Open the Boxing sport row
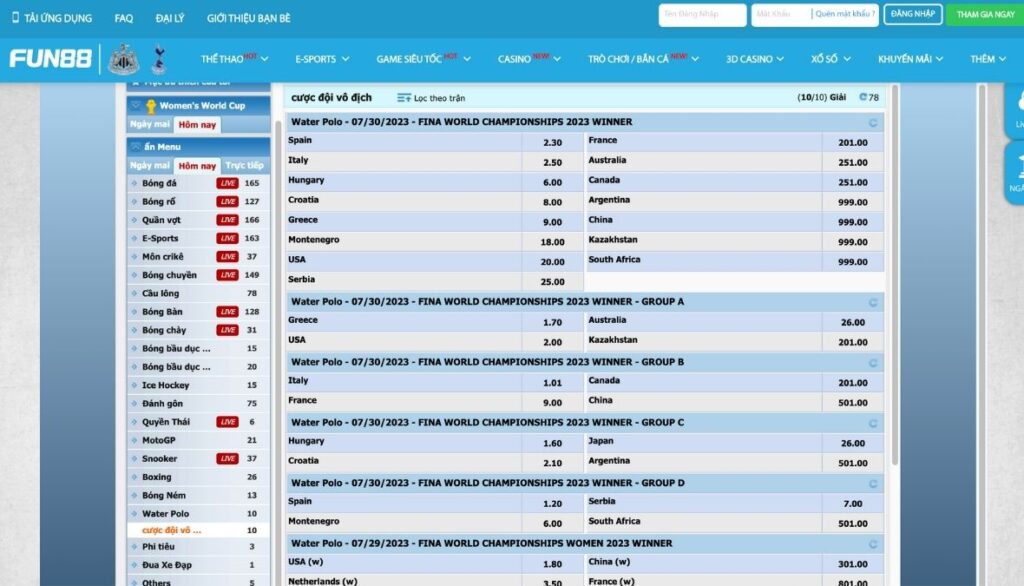Screen dimensions: 1024x586 point(199,477)
